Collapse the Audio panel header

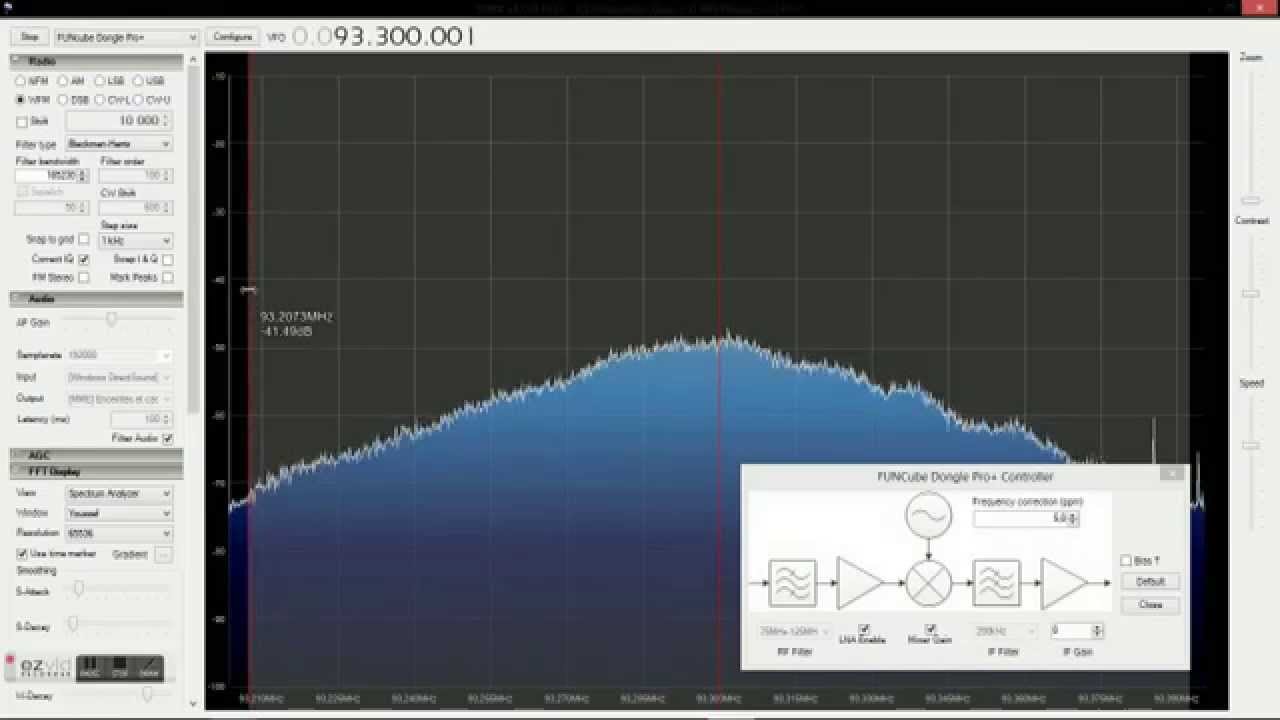[96, 299]
